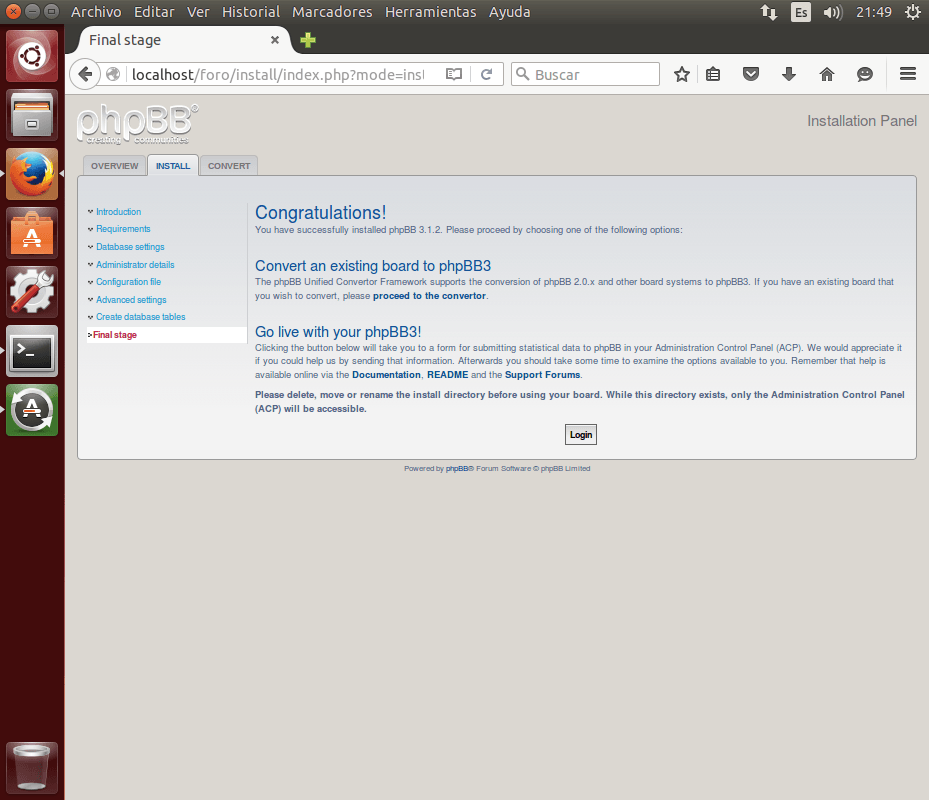Click the Installation Panel title text
Viewport: 929px width, 800px height.
pyautogui.click(x=861, y=121)
